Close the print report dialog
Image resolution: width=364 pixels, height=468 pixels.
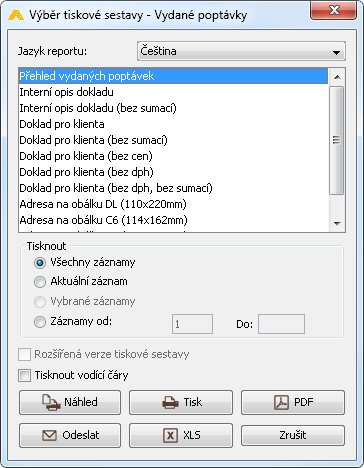333,10
